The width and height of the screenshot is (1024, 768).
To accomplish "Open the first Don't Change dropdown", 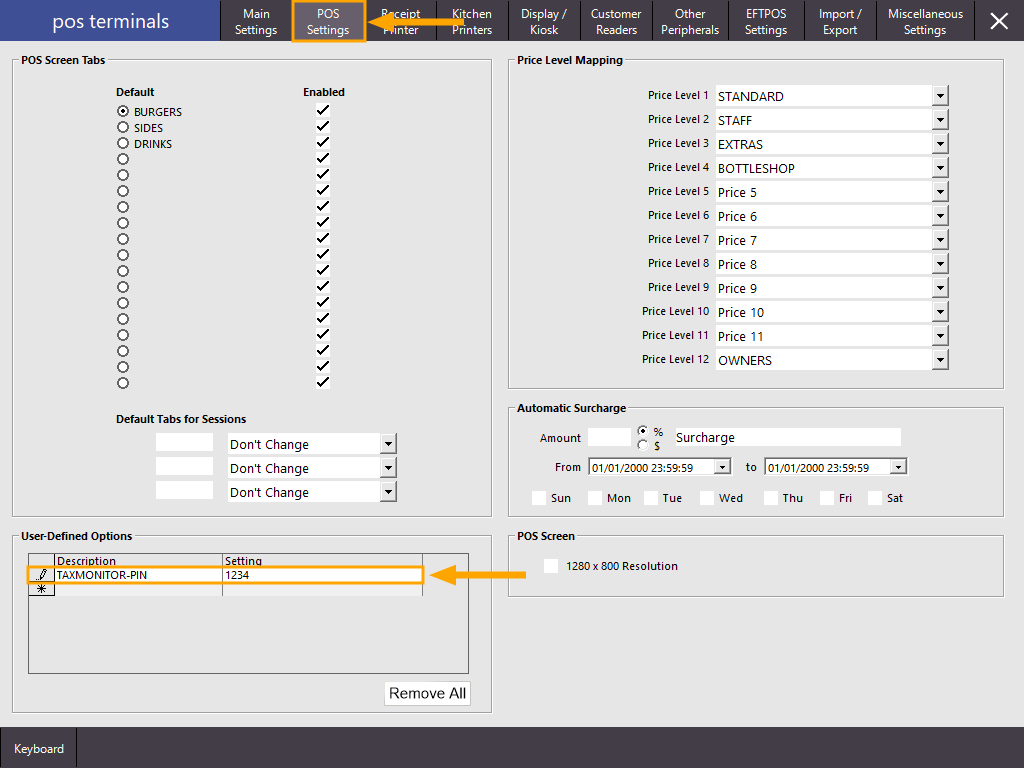I will pos(389,443).
